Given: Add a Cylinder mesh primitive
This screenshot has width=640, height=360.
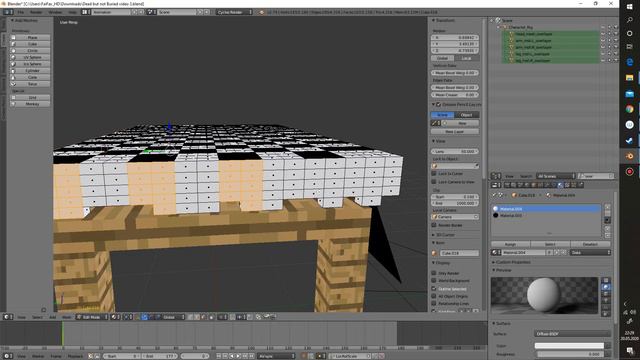Looking at the screenshot, I should coord(30,71).
